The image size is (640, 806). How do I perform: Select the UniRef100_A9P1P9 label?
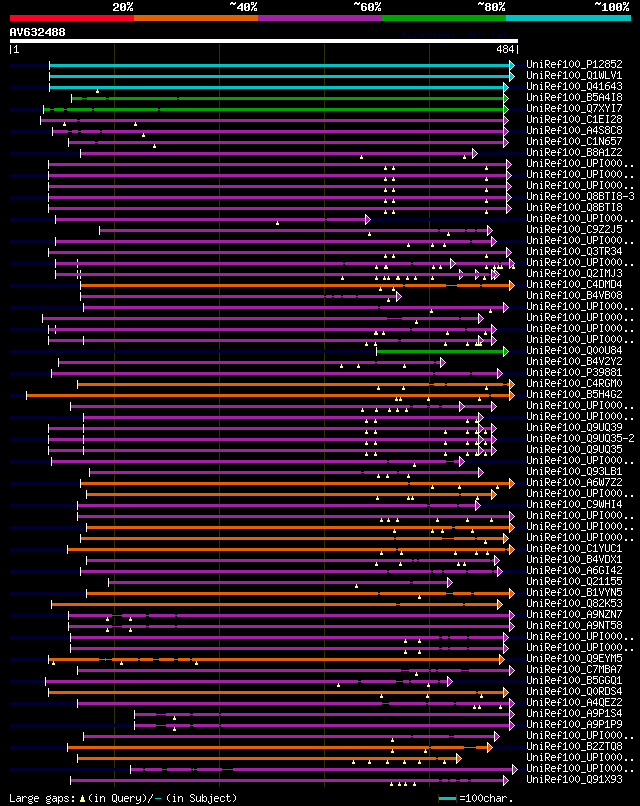pos(574,724)
